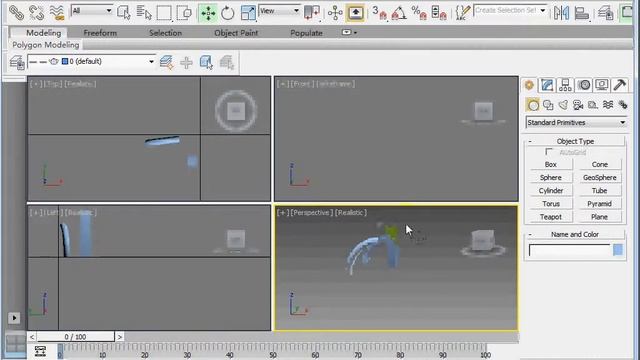
Task: Open the Modify command panel tab
Action: (x=547, y=85)
